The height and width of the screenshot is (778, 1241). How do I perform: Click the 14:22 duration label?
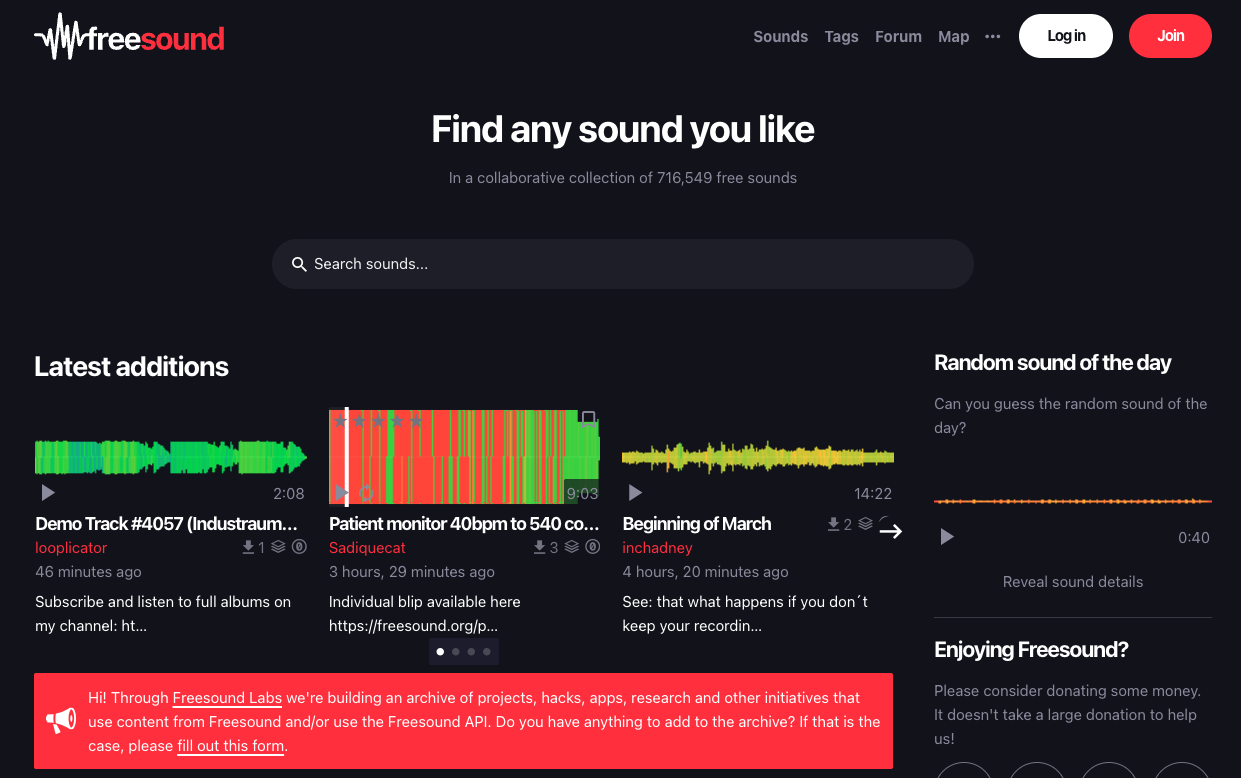873,493
